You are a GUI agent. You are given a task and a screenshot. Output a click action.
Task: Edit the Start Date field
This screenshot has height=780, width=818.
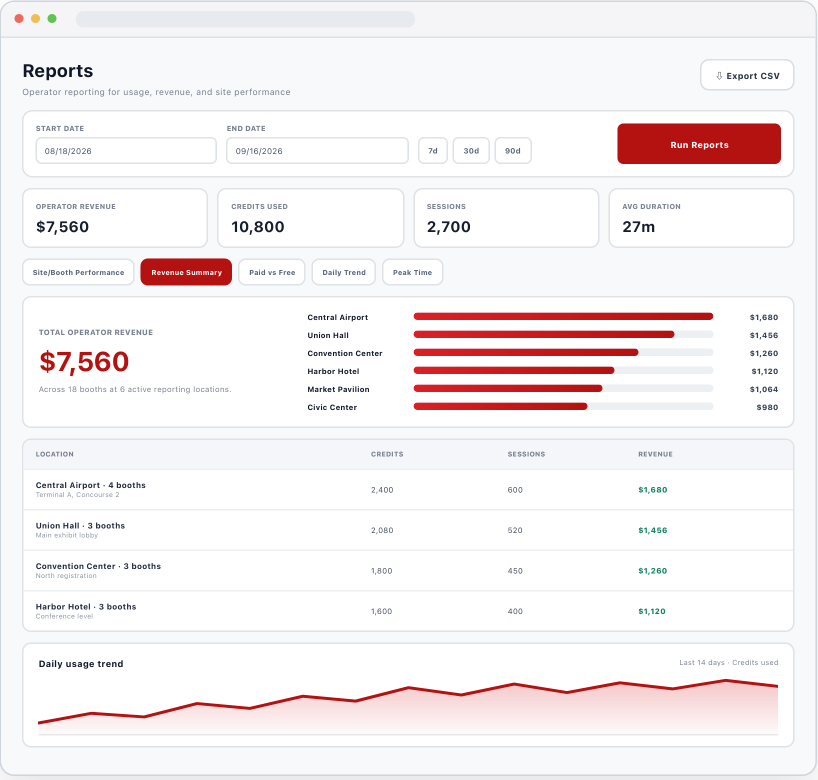click(126, 151)
